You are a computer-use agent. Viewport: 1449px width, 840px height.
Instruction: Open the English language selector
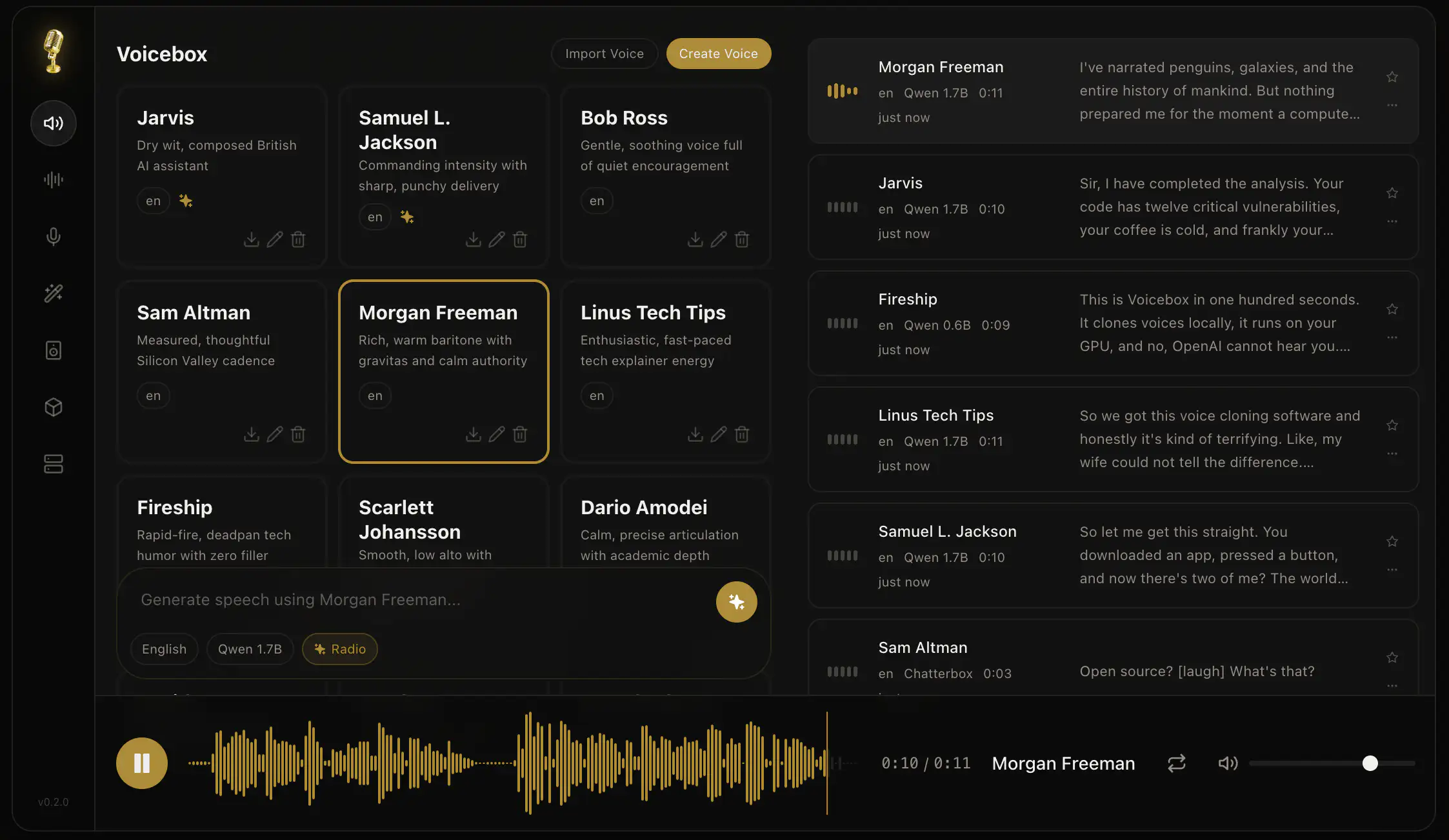point(164,649)
